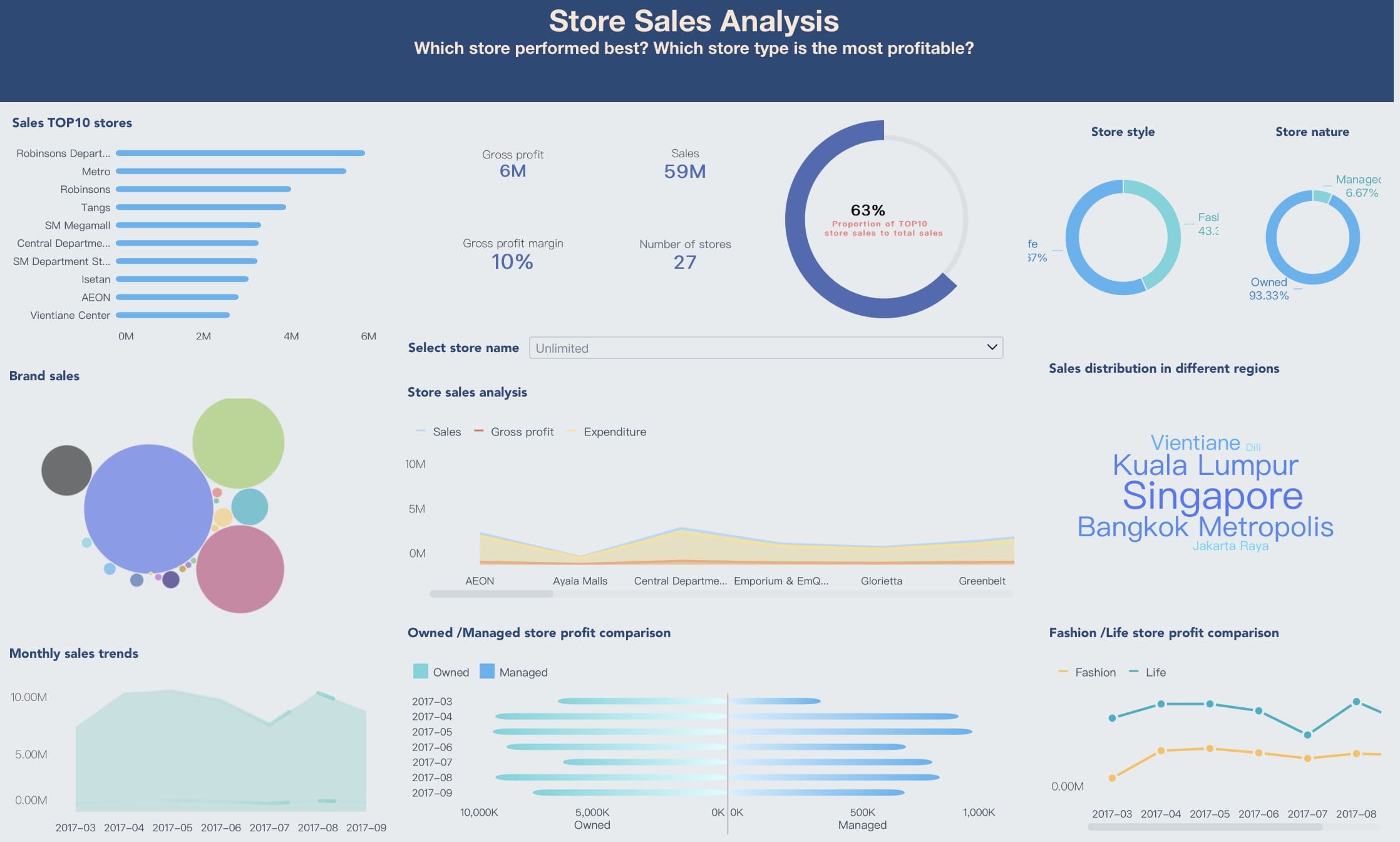Click the 2017-03 Managed profit bar
The height and width of the screenshot is (842, 1400).
[775, 701]
